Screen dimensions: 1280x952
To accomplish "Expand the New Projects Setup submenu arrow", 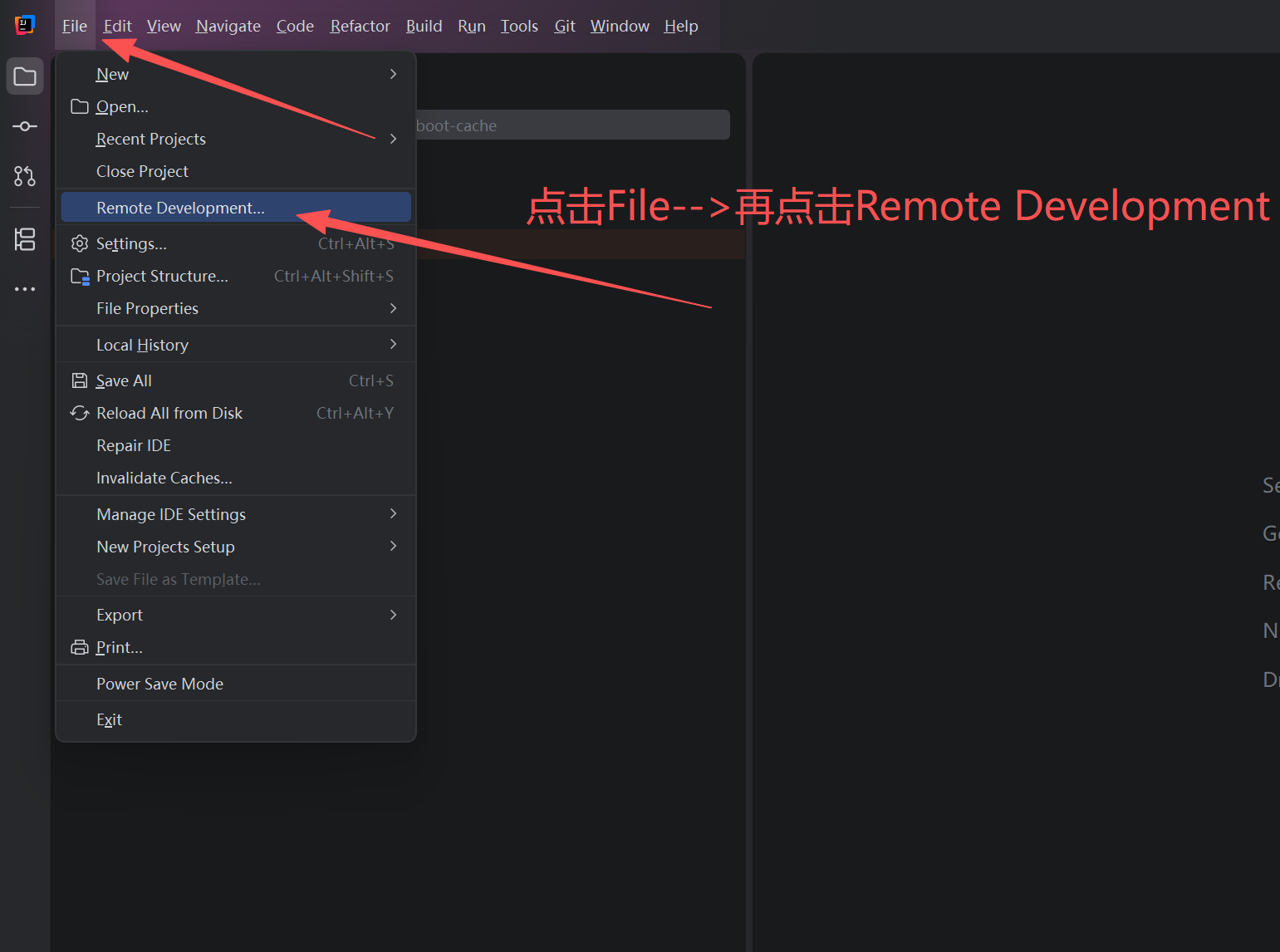I will (x=393, y=546).
